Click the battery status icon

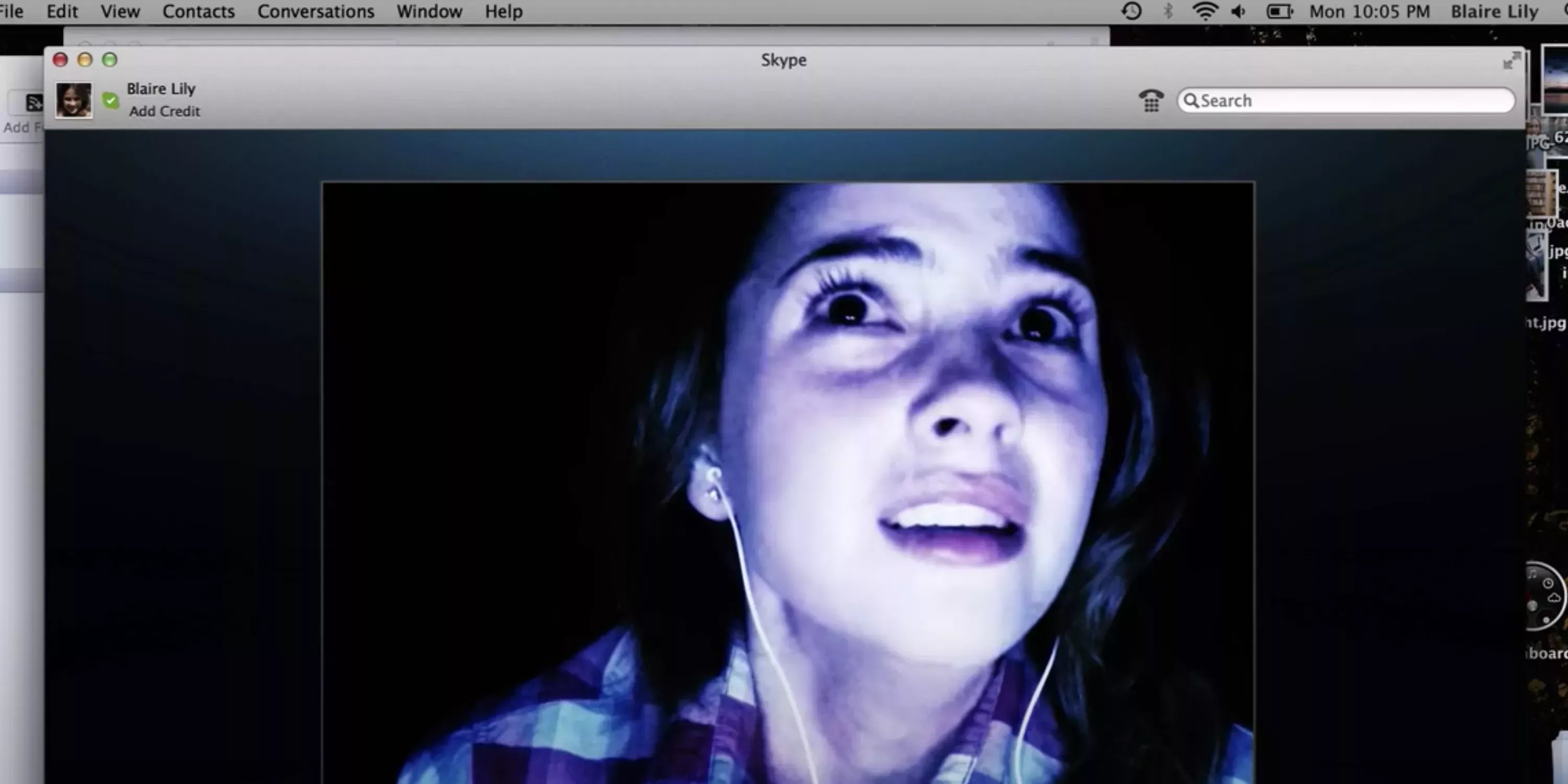(1279, 11)
